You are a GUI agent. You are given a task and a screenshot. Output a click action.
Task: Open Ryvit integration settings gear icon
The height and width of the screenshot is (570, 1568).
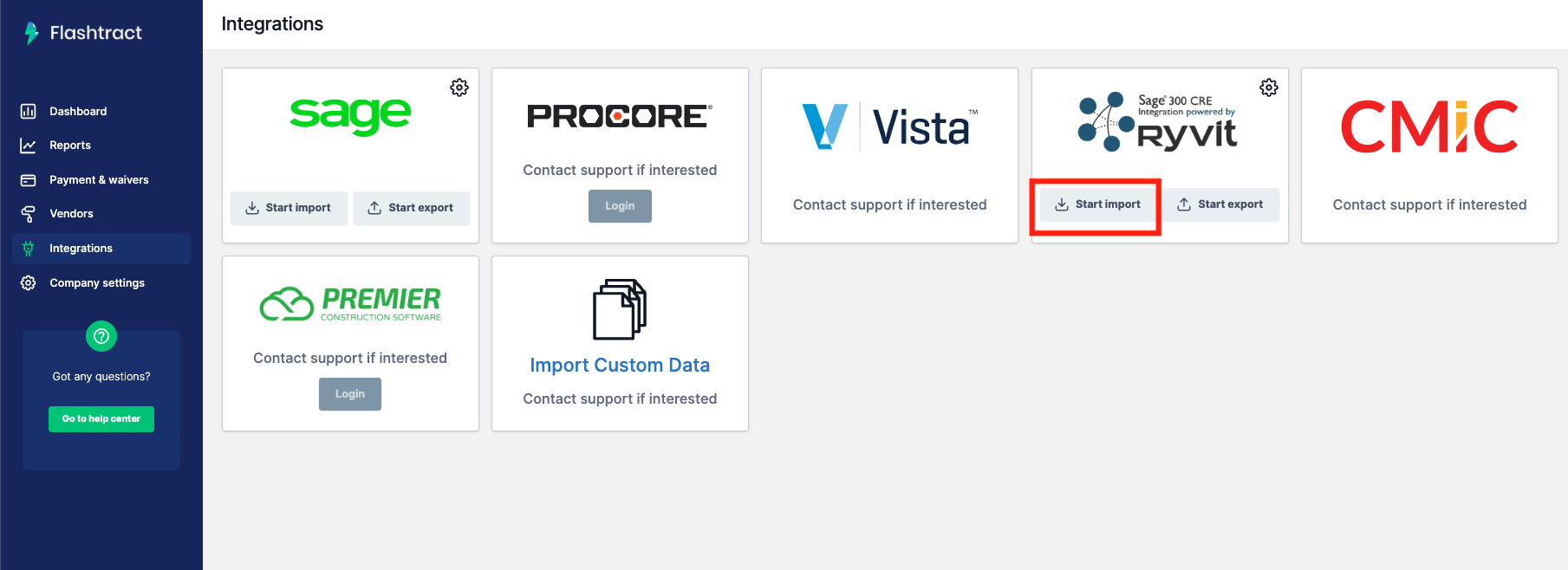pos(1269,87)
